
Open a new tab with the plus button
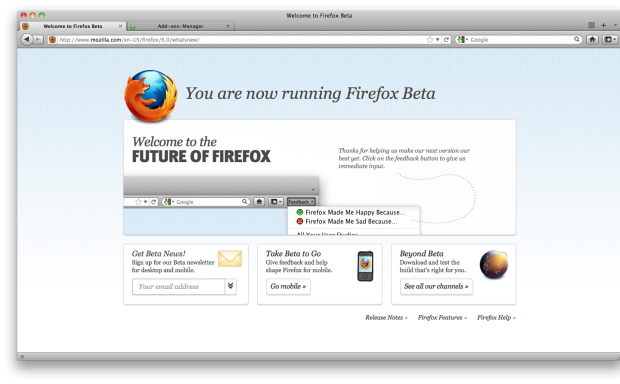[x=603, y=25]
